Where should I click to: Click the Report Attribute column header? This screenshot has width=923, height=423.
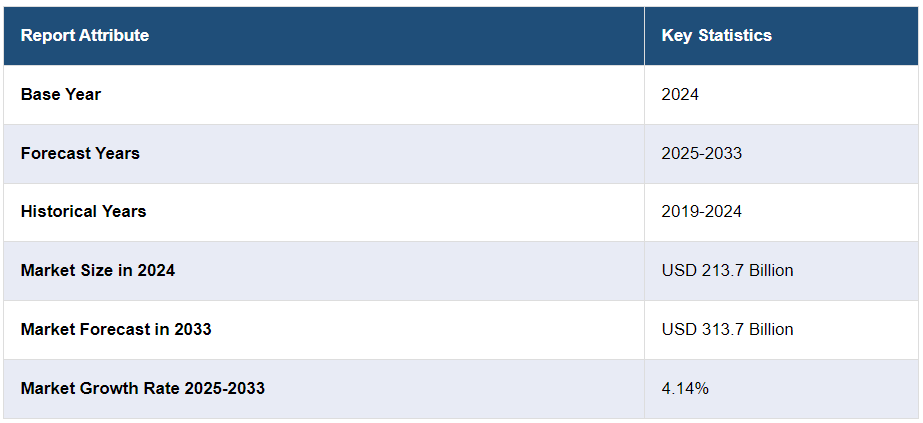pyautogui.click(x=85, y=36)
